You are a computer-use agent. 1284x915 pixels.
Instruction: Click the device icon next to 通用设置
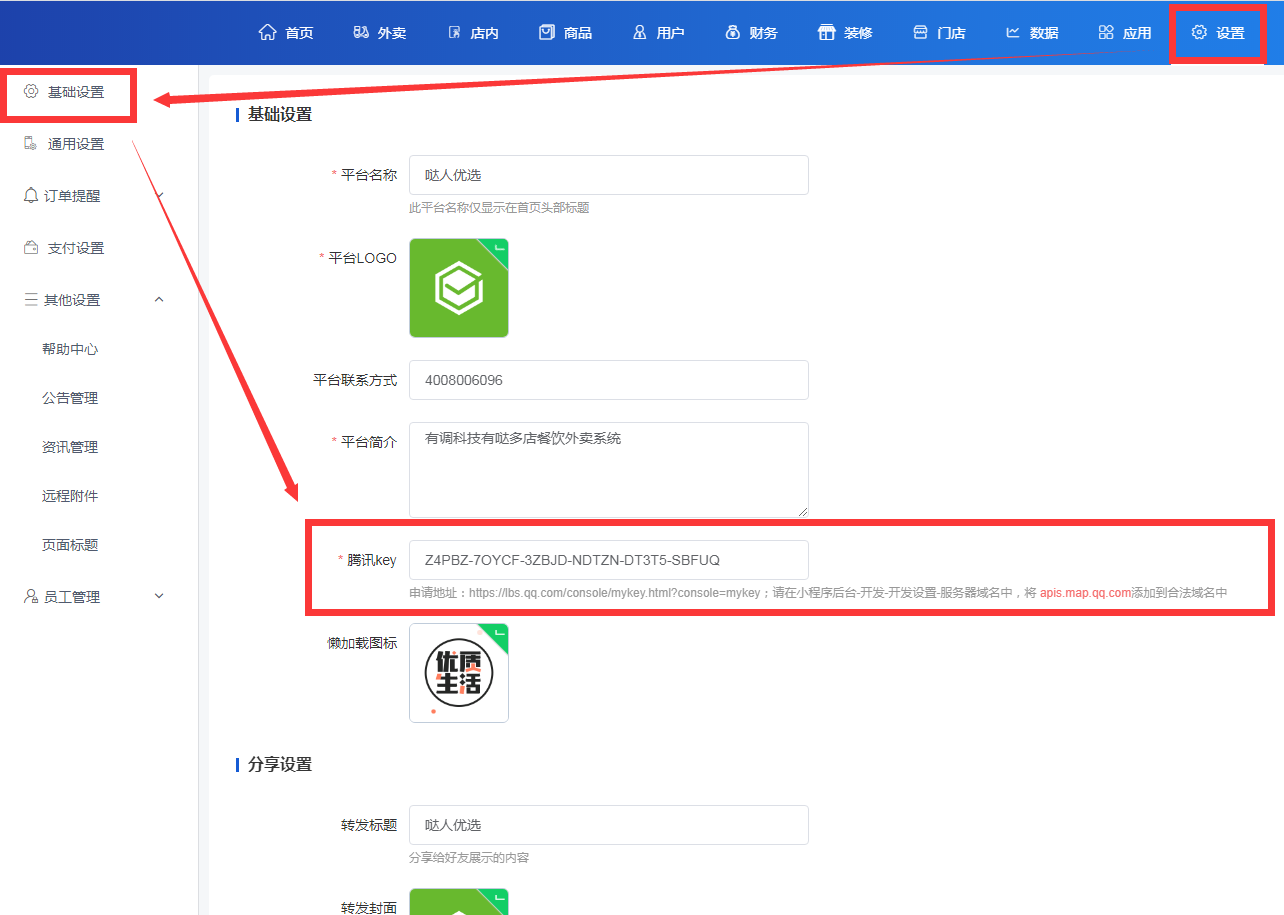[x=31, y=143]
